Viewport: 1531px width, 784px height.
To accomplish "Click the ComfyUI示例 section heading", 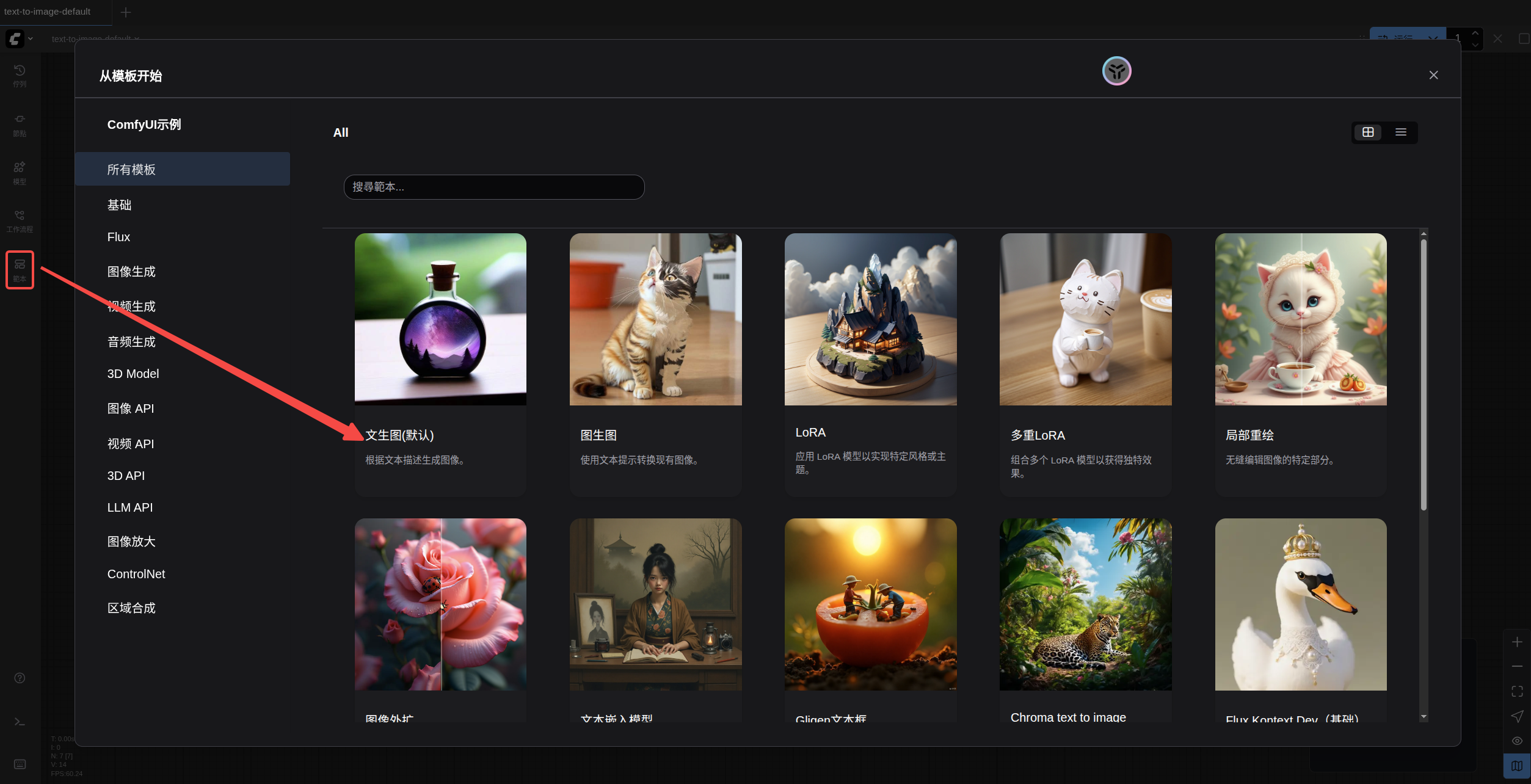I will coord(144,124).
